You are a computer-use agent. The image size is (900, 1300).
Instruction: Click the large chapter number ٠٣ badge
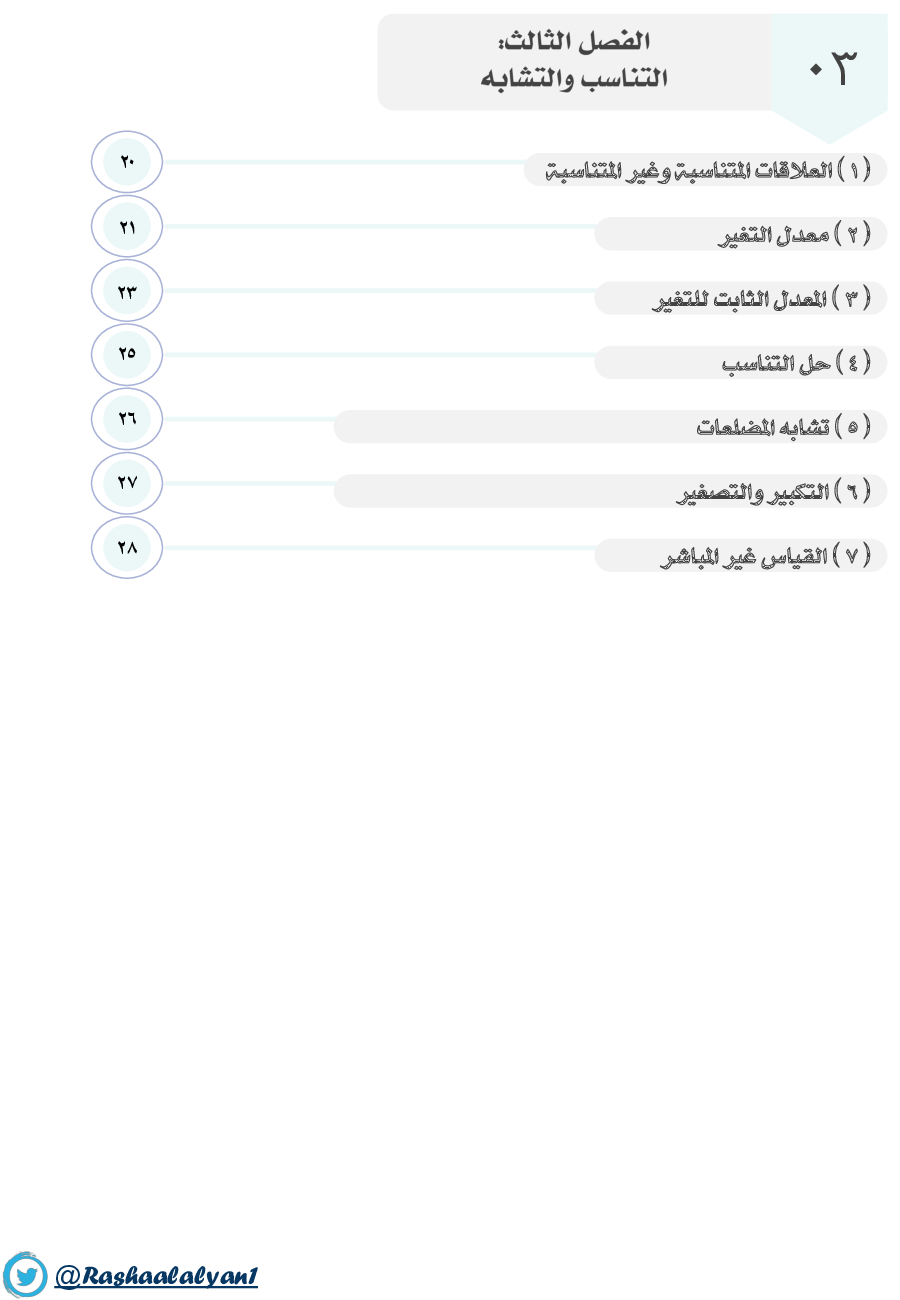830,70
